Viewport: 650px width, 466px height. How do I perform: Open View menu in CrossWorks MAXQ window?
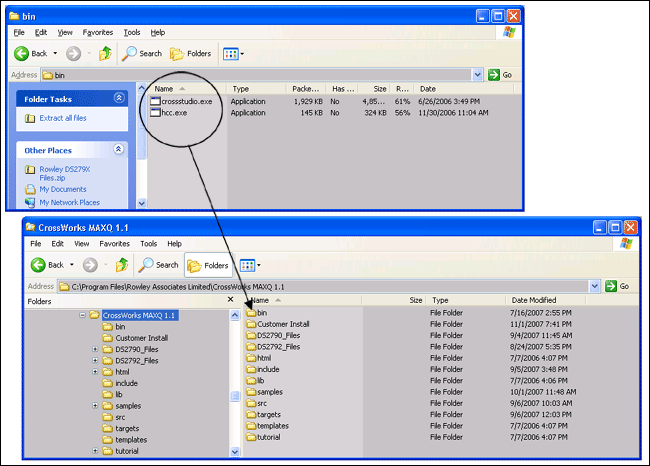[x=82, y=244]
